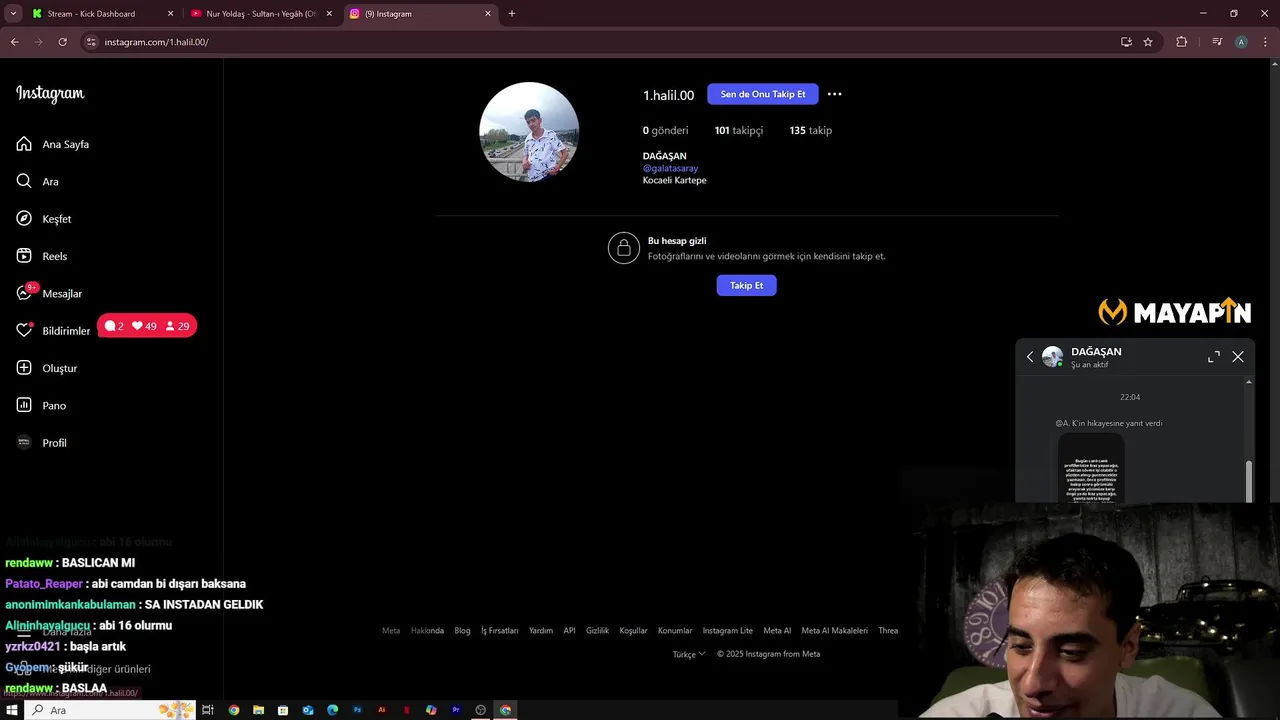Open the three-dot profile options menu
The height and width of the screenshot is (720, 1280).
[x=834, y=94]
